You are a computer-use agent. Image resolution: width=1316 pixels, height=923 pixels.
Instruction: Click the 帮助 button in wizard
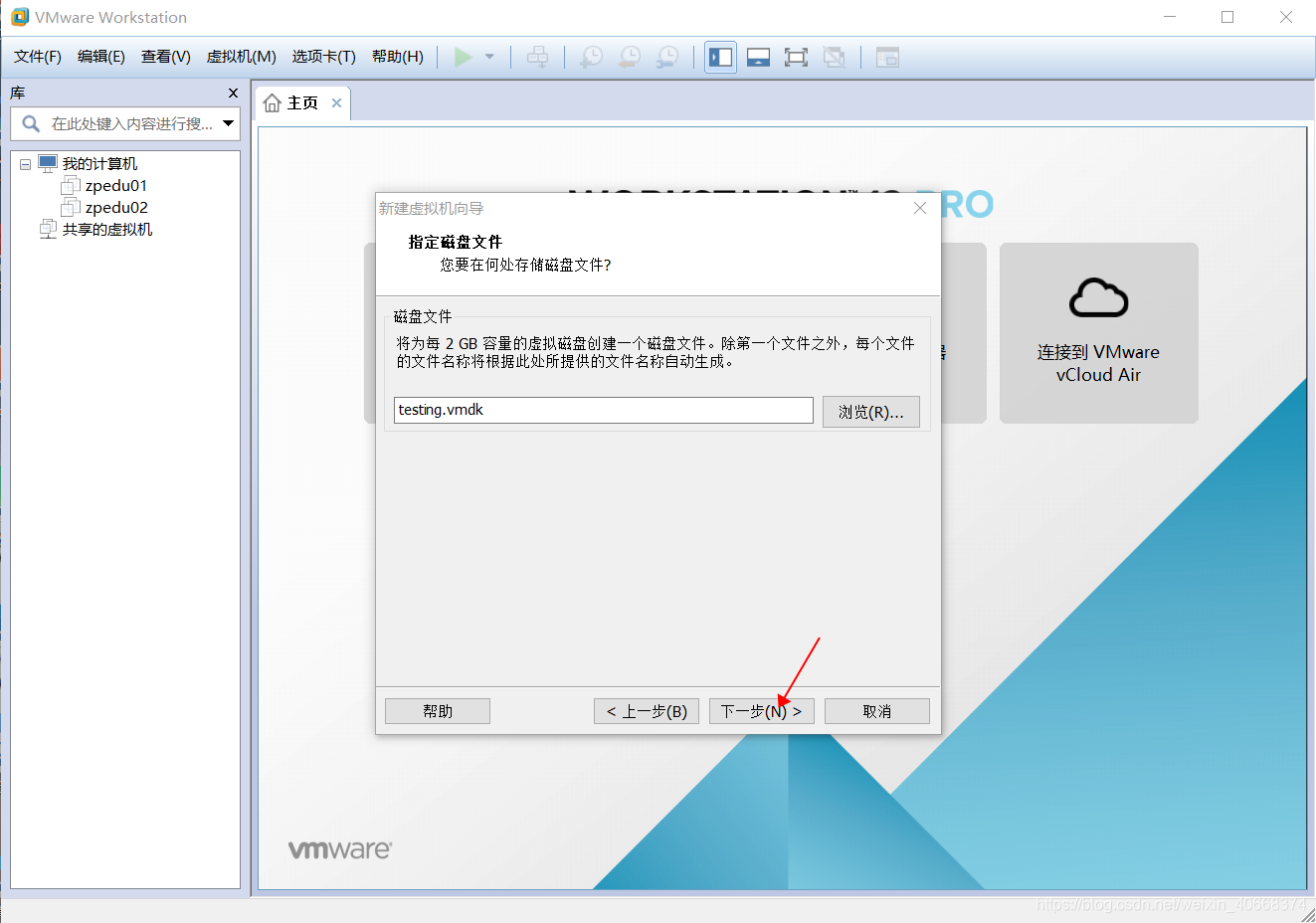pos(438,711)
